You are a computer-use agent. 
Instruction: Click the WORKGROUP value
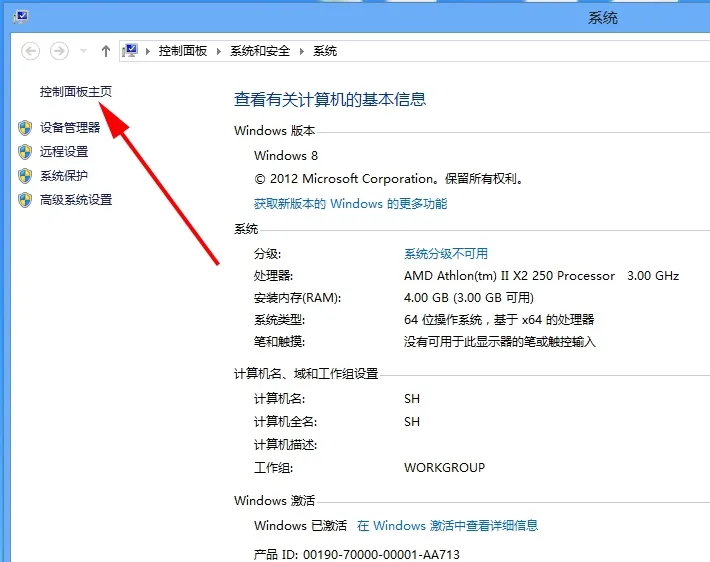click(x=445, y=467)
